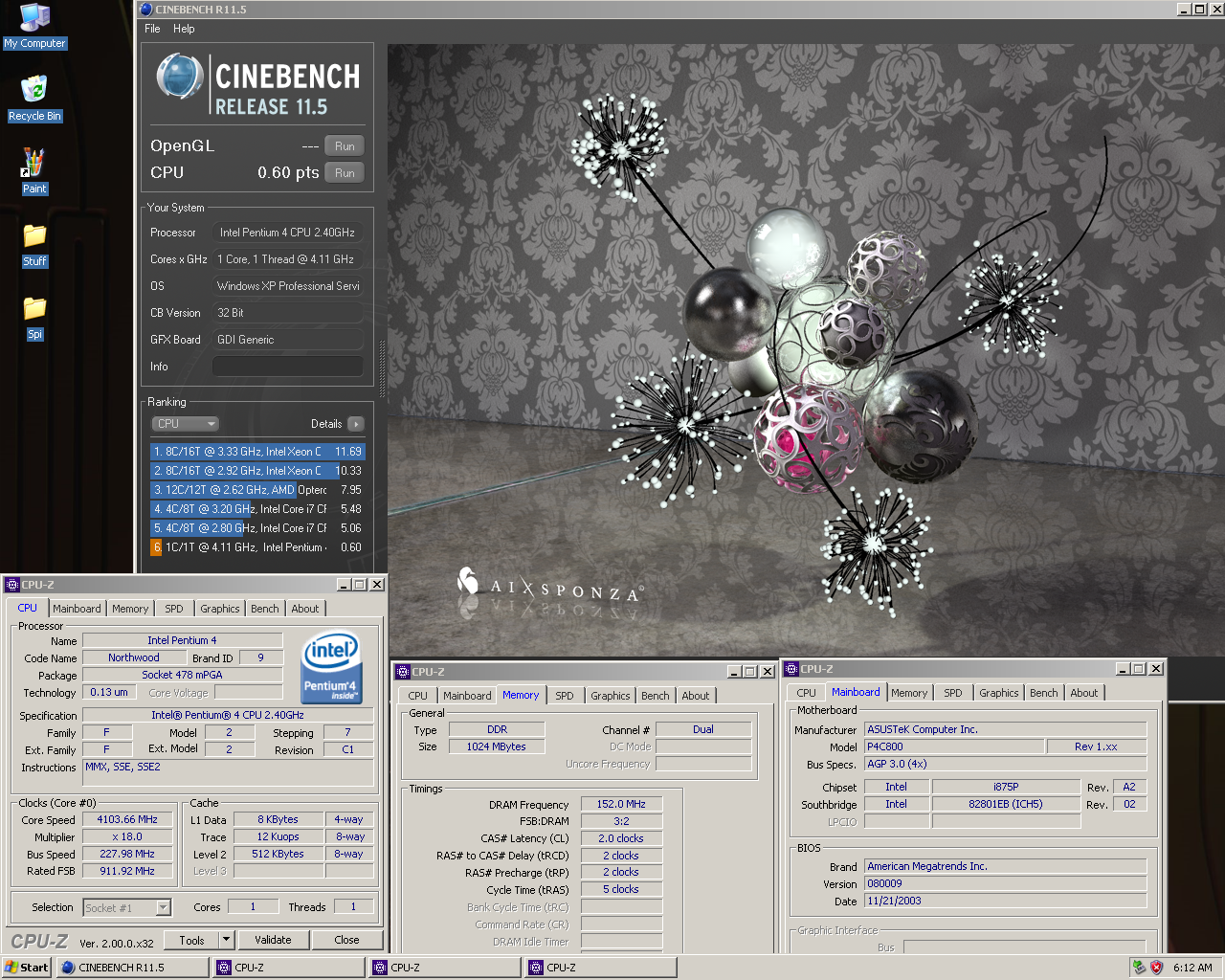Open the CPU ranking dropdown
The image size is (1225, 980).
pos(186,424)
